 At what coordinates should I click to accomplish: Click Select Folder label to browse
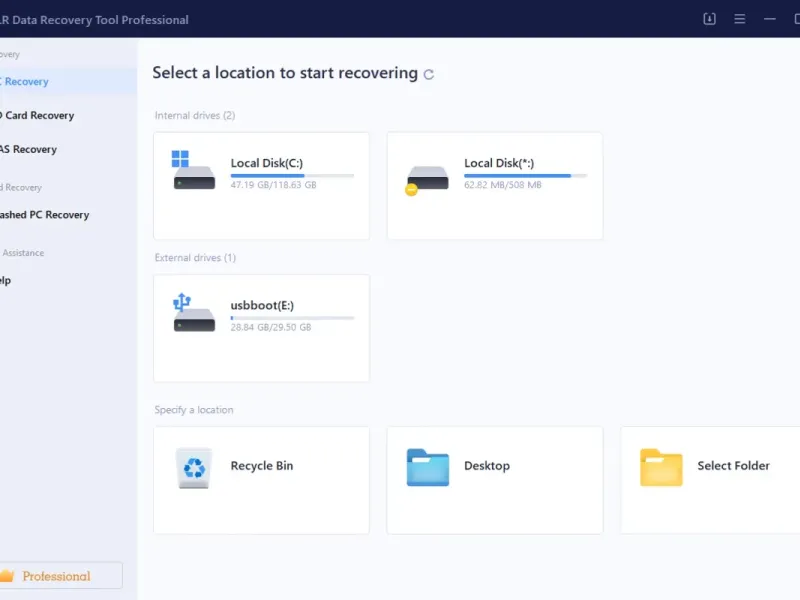coord(733,465)
